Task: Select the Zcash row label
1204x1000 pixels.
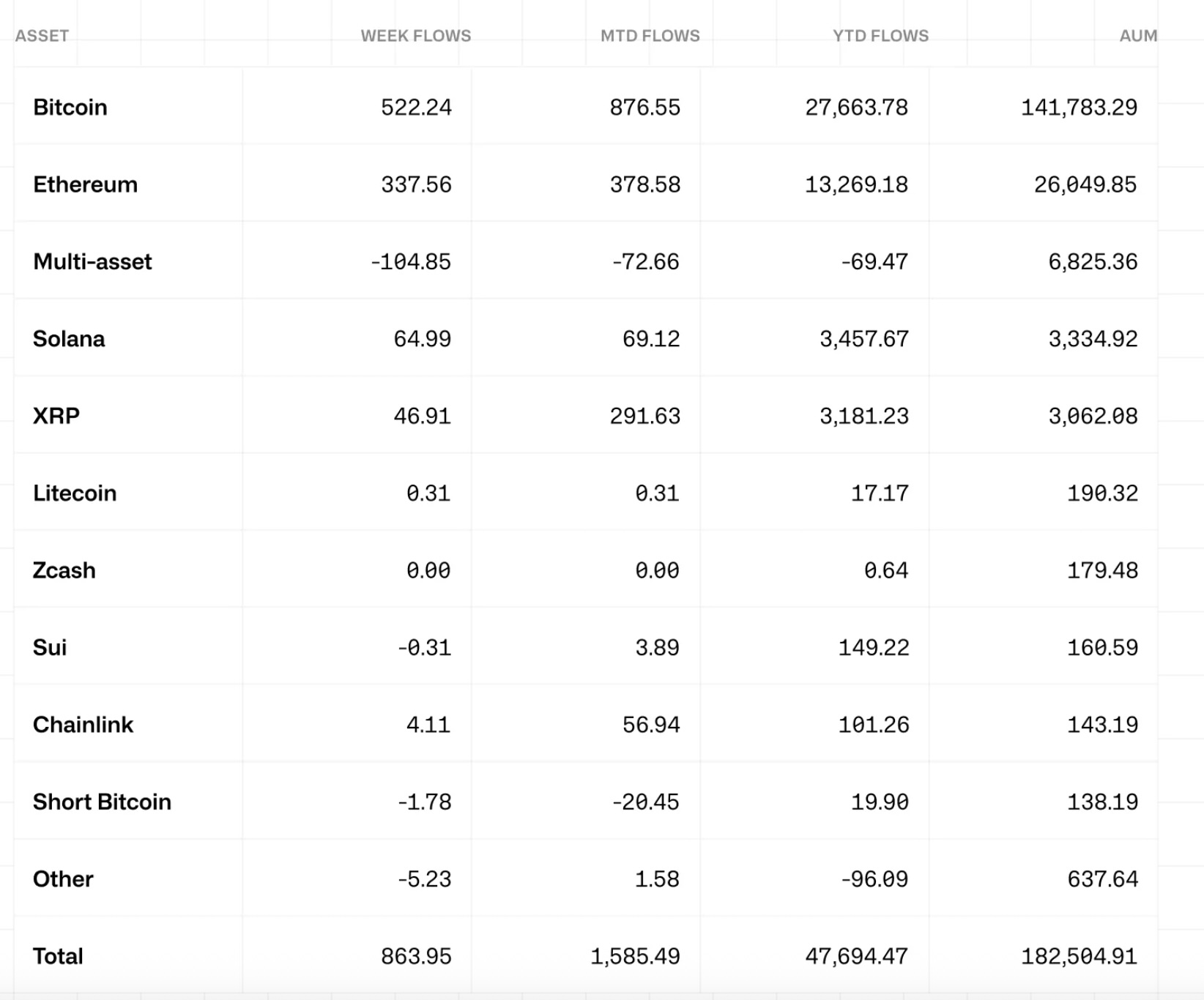Action: [x=64, y=570]
